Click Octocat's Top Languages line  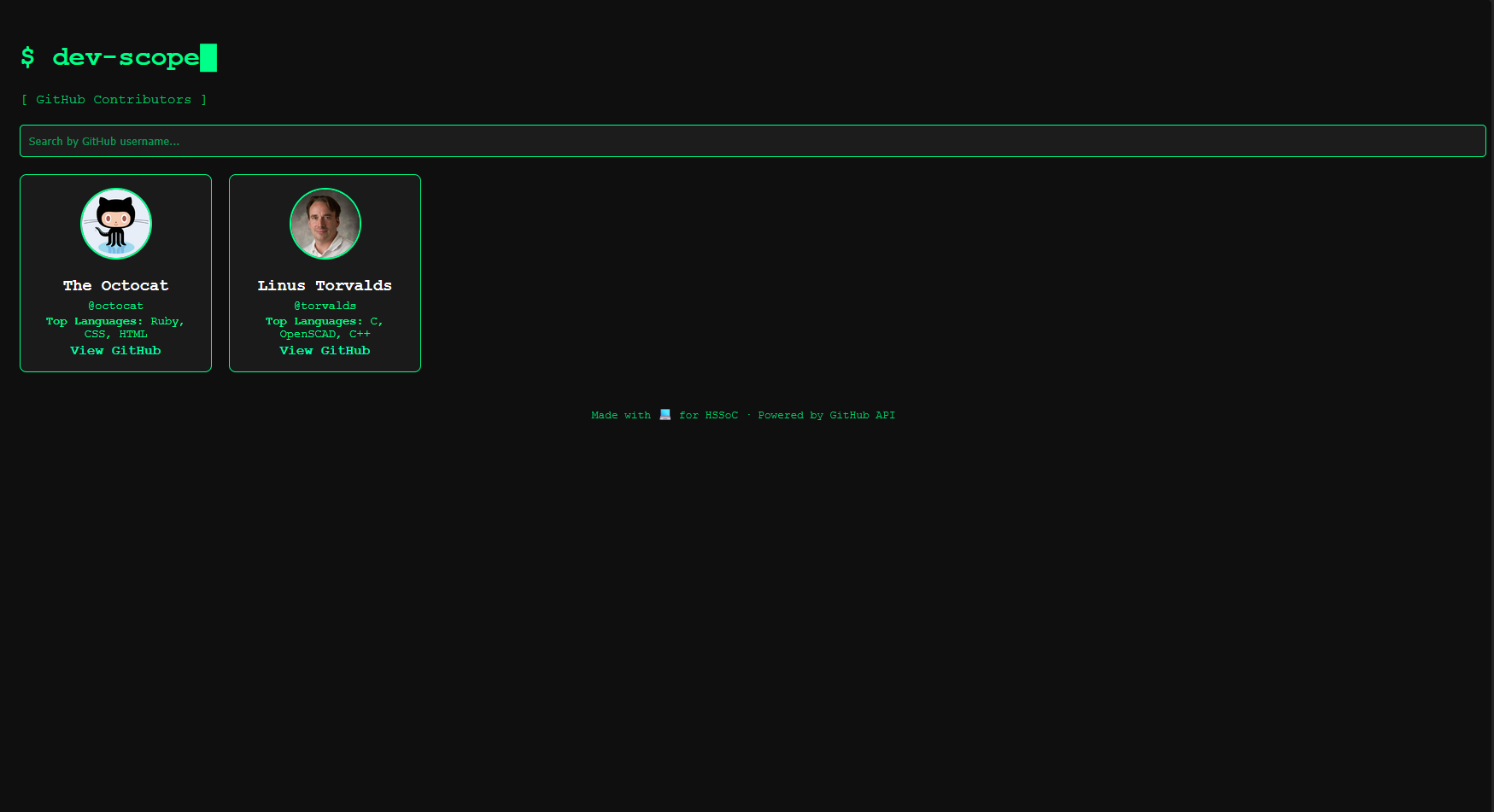115,328
